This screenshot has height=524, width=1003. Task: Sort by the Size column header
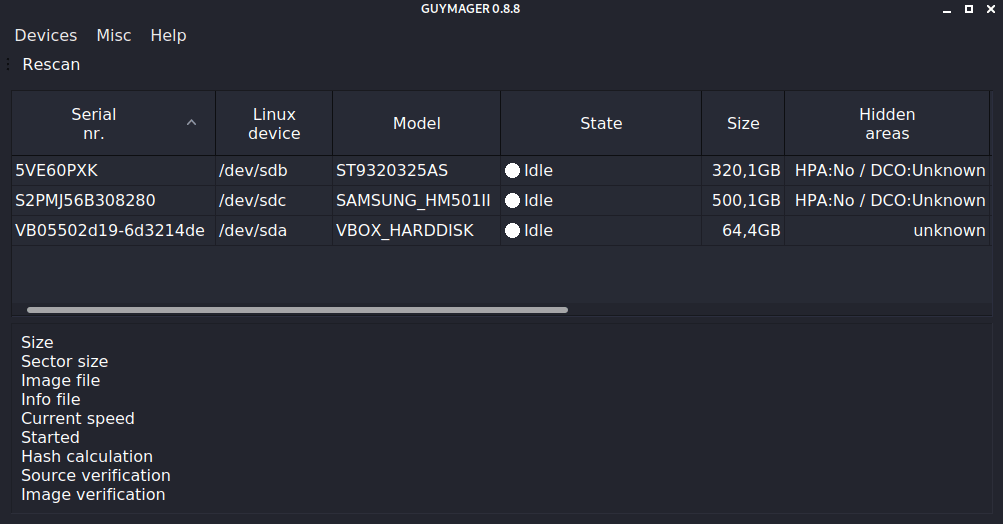point(743,124)
